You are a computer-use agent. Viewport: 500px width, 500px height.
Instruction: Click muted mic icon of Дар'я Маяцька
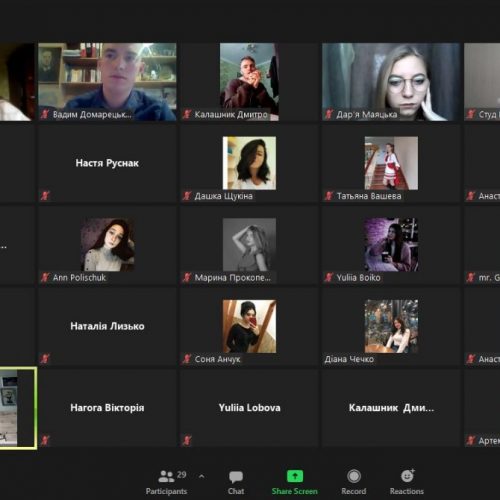[x=329, y=114]
